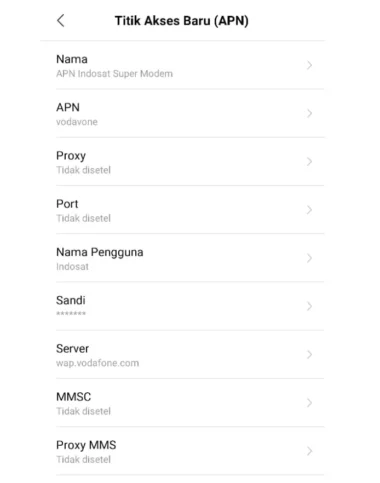Tap the Port row arrow icon

click(309, 210)
